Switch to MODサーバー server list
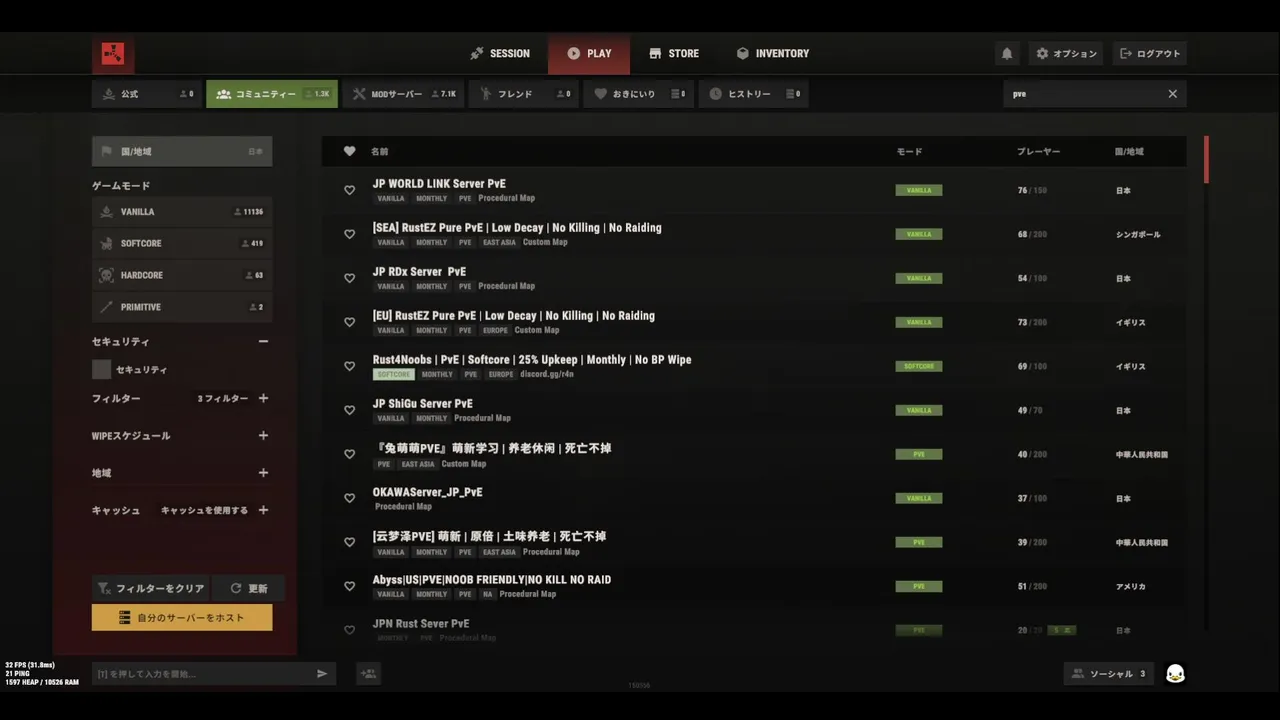The height and width of the screenshot is (720, 1280). click(404, 94)
